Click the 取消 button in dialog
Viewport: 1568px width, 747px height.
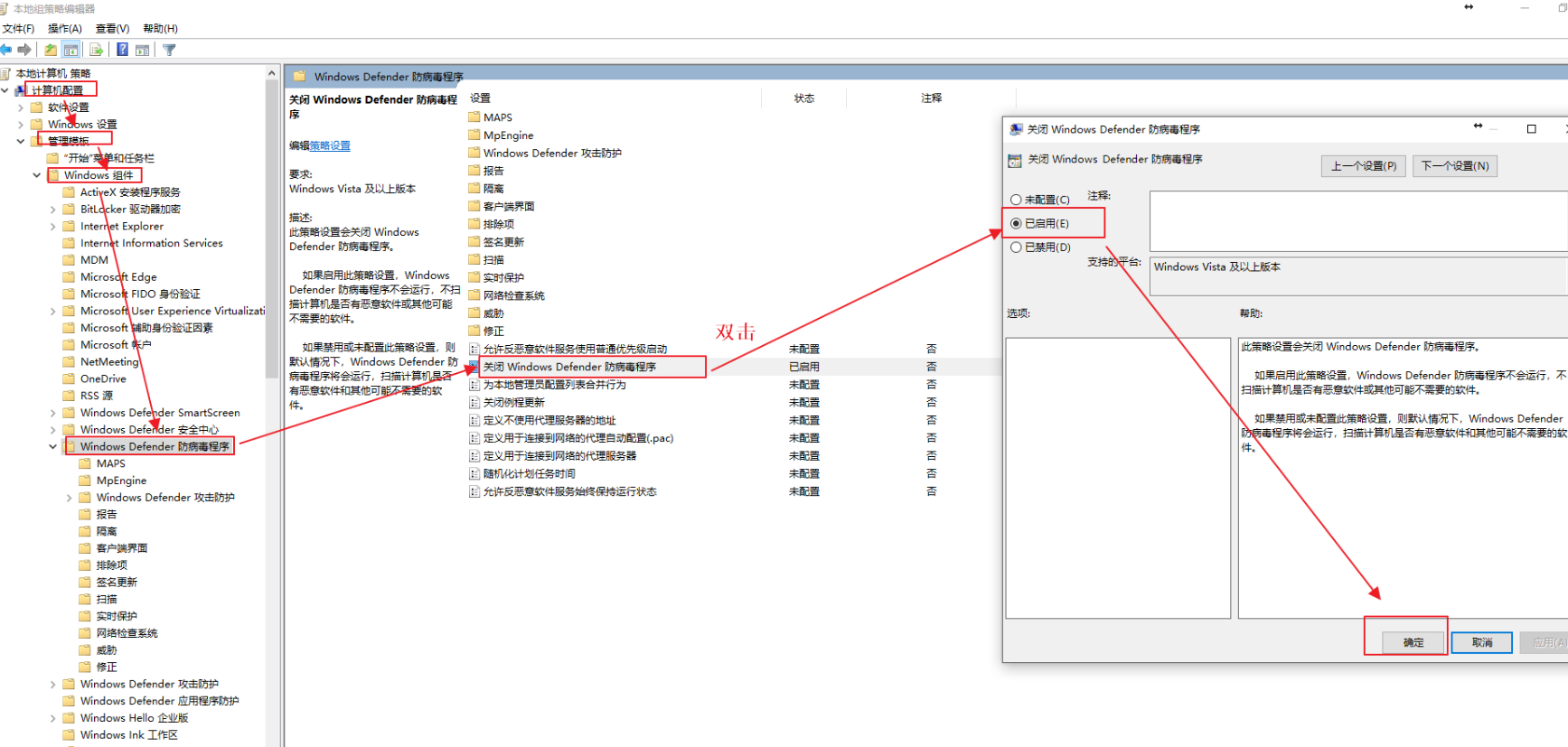[1482, 642]
